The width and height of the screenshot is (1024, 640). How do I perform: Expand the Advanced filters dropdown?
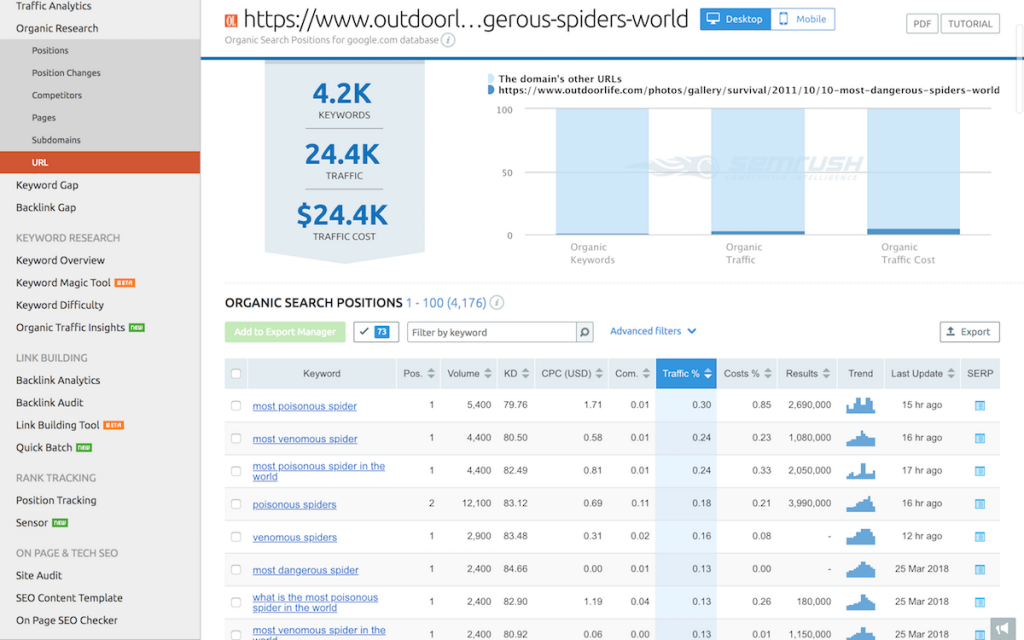pyautogui.click(x=653, y=331)
